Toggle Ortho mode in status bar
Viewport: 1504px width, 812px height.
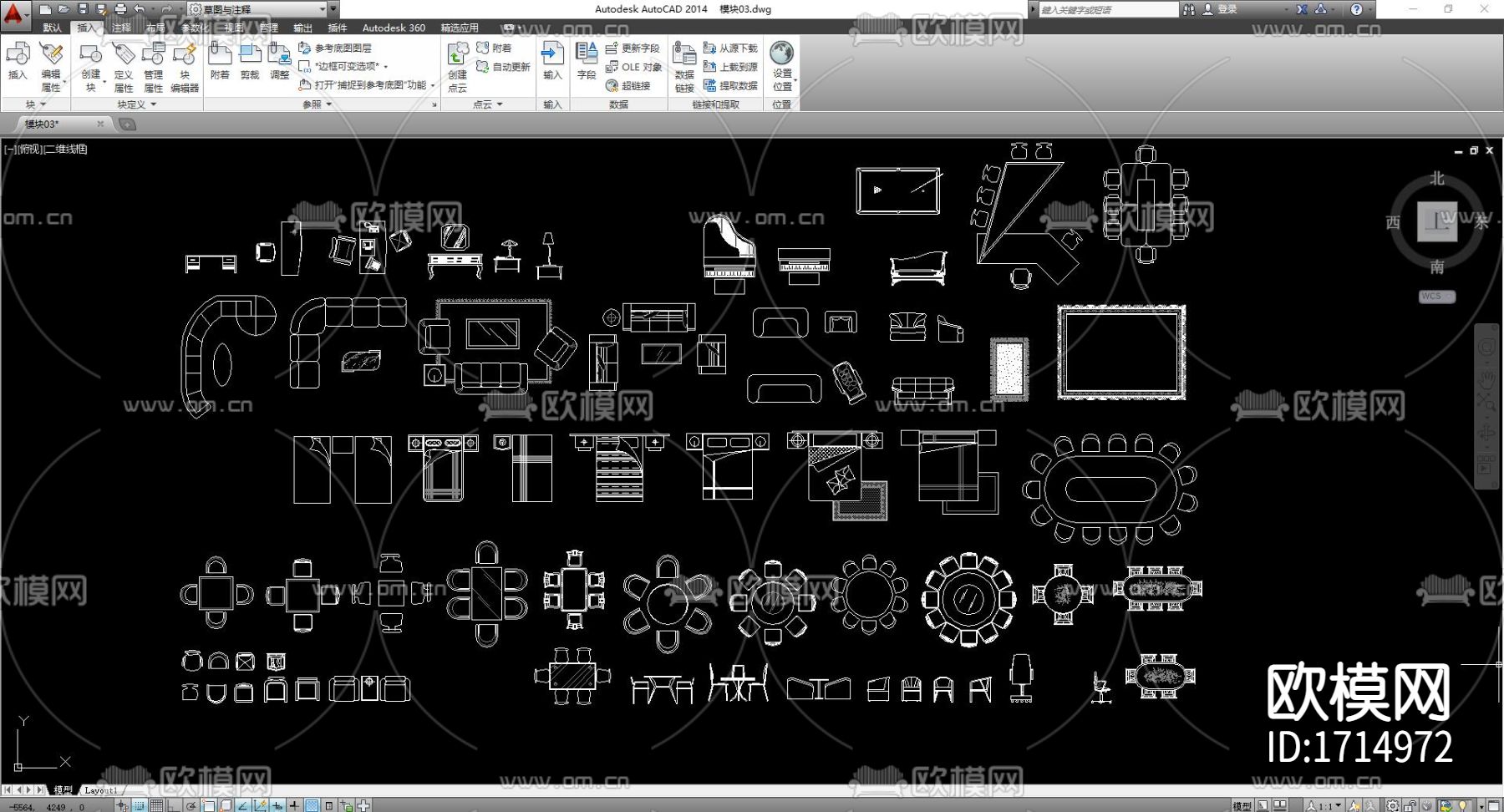point(174,805)
